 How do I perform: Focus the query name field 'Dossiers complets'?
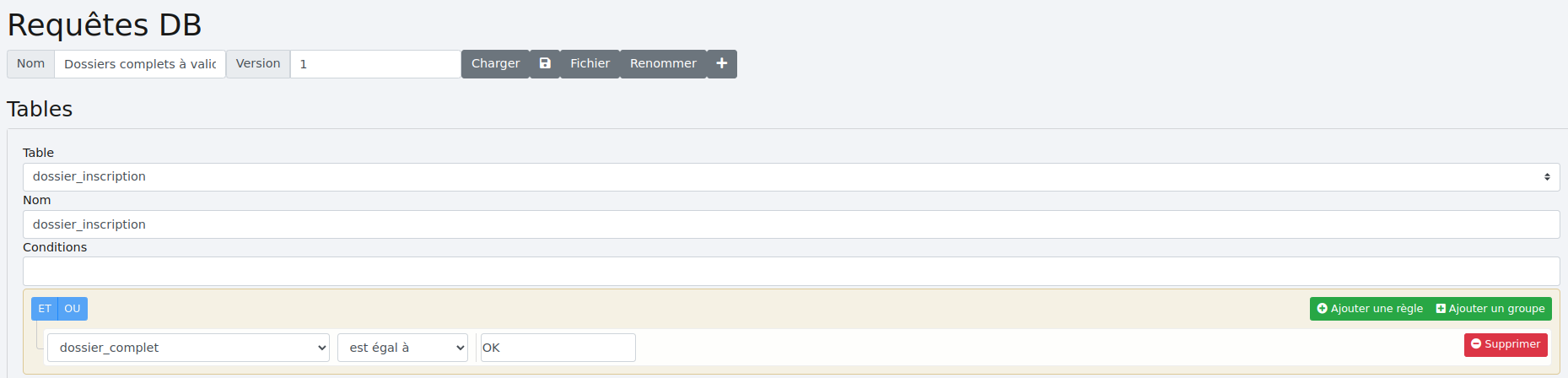point(140,64)
